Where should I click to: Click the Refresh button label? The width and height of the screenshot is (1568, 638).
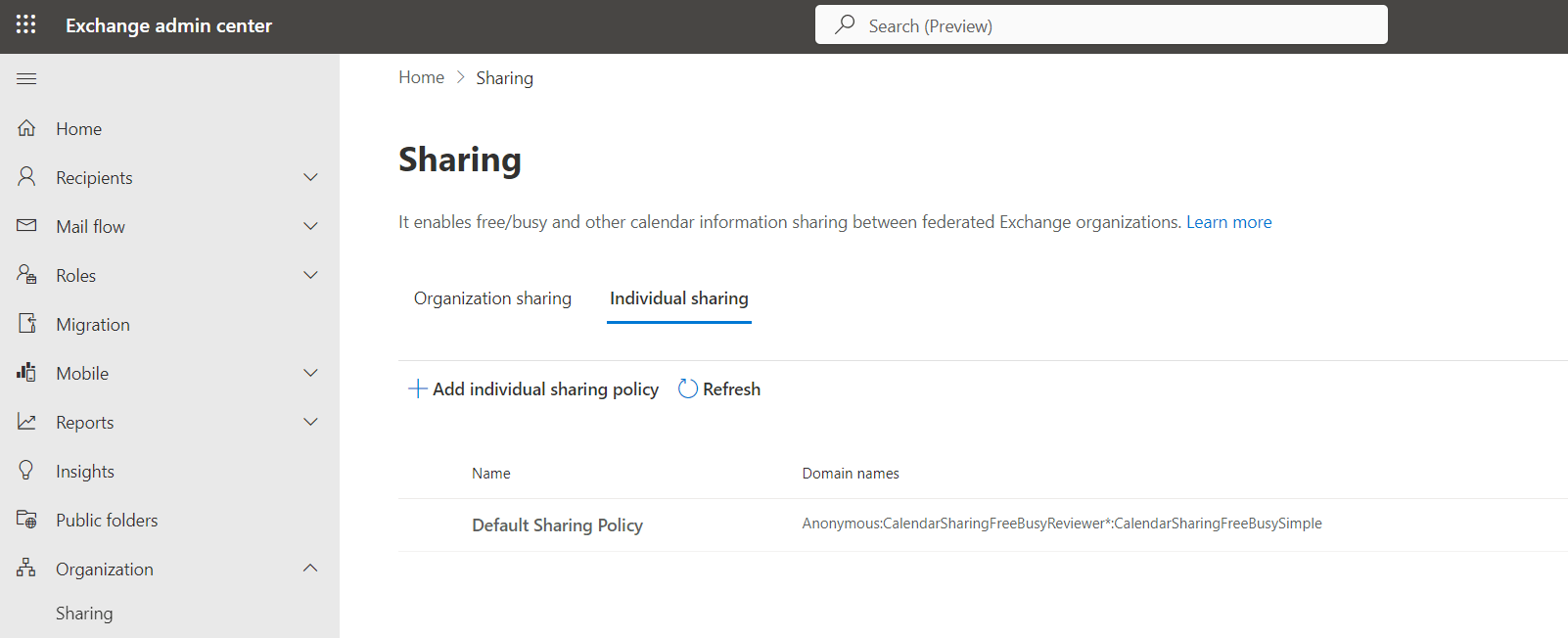pyautogui.click(x=731, y=388)
